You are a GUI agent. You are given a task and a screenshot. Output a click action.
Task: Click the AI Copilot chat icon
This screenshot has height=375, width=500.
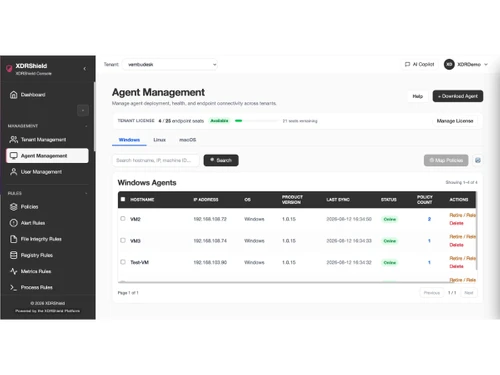click(407, 64)
